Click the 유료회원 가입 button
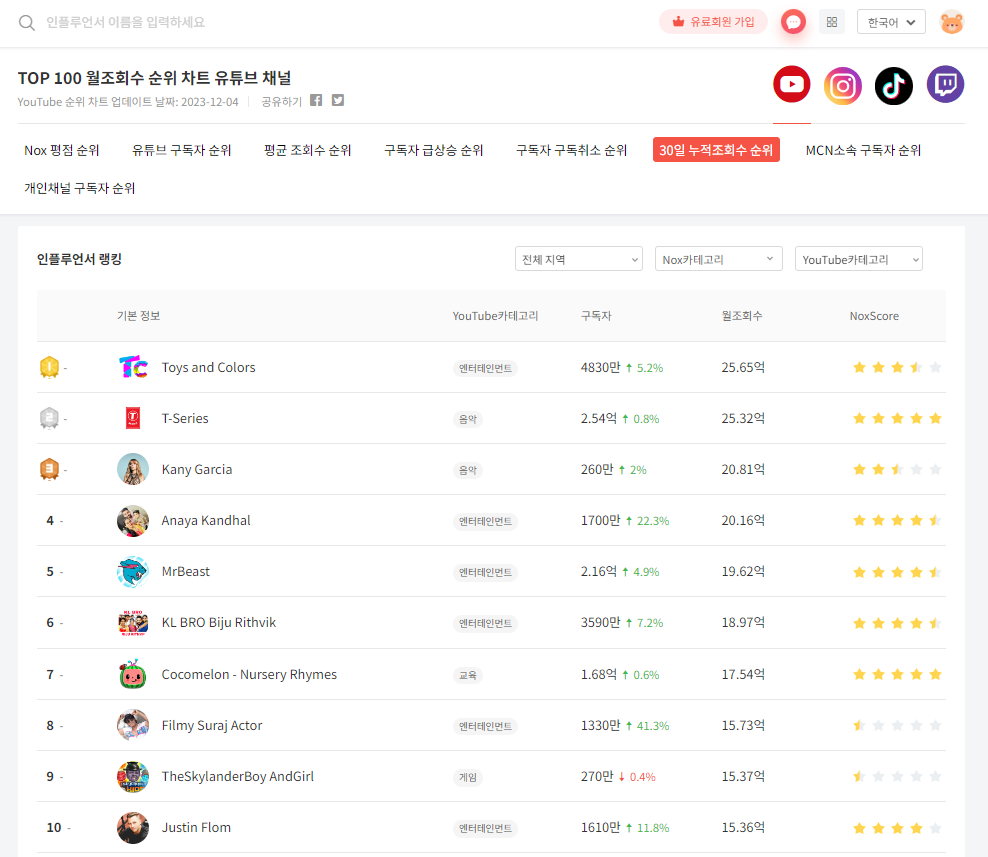988x857 pixels. tap(713, 22)
